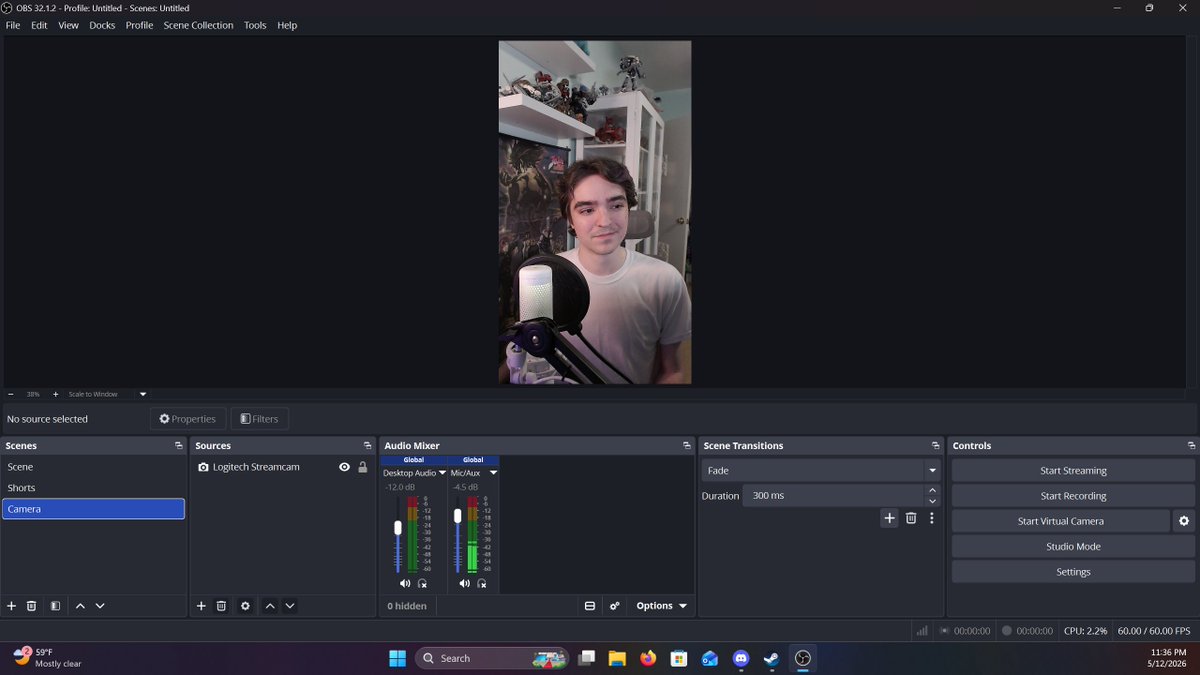Move scene up with Scenes up arrow
This screenshot has width=1200, height=675.
(x=80, y=606)
